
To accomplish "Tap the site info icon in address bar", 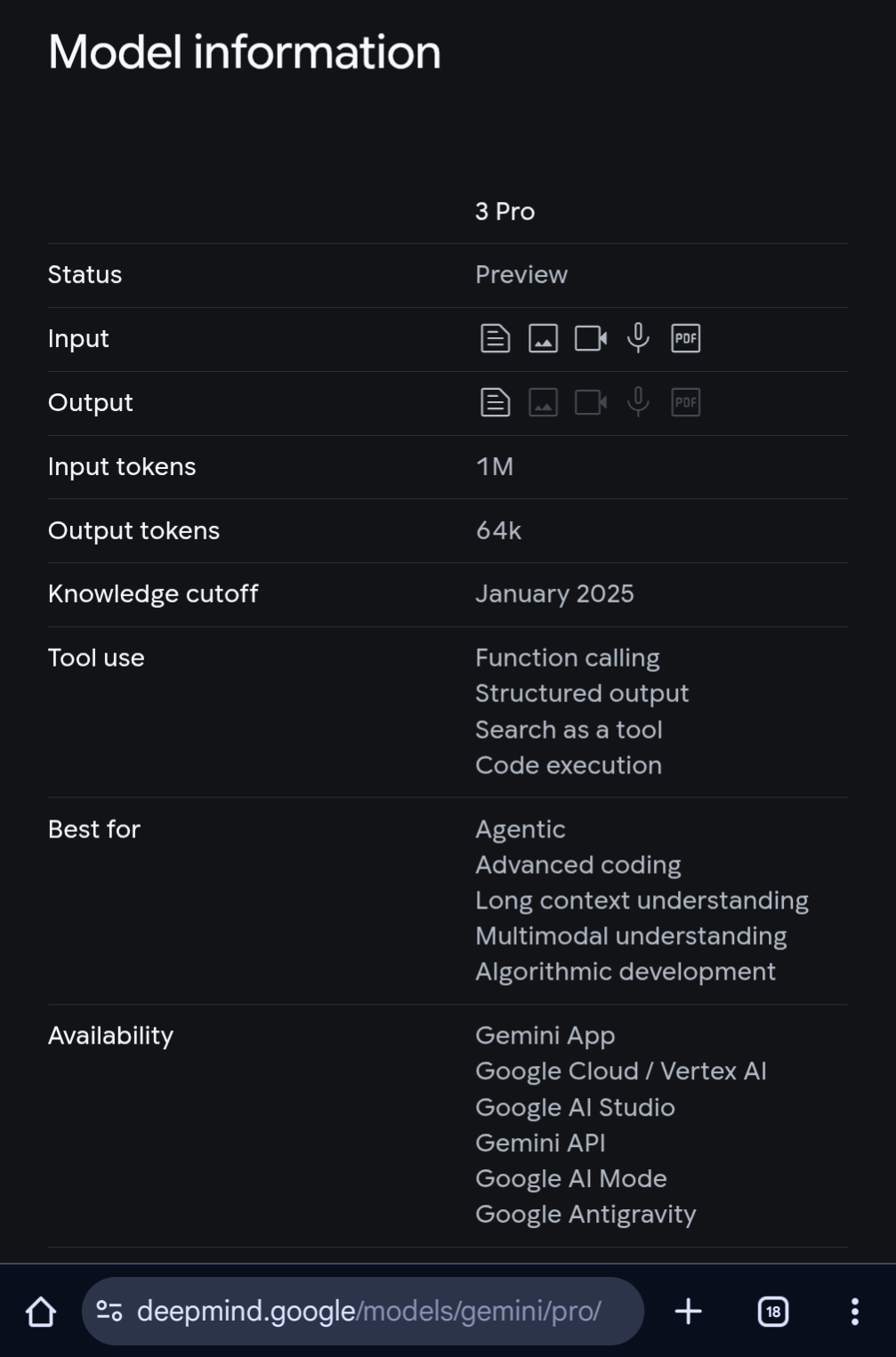I will coord(109,1312).
